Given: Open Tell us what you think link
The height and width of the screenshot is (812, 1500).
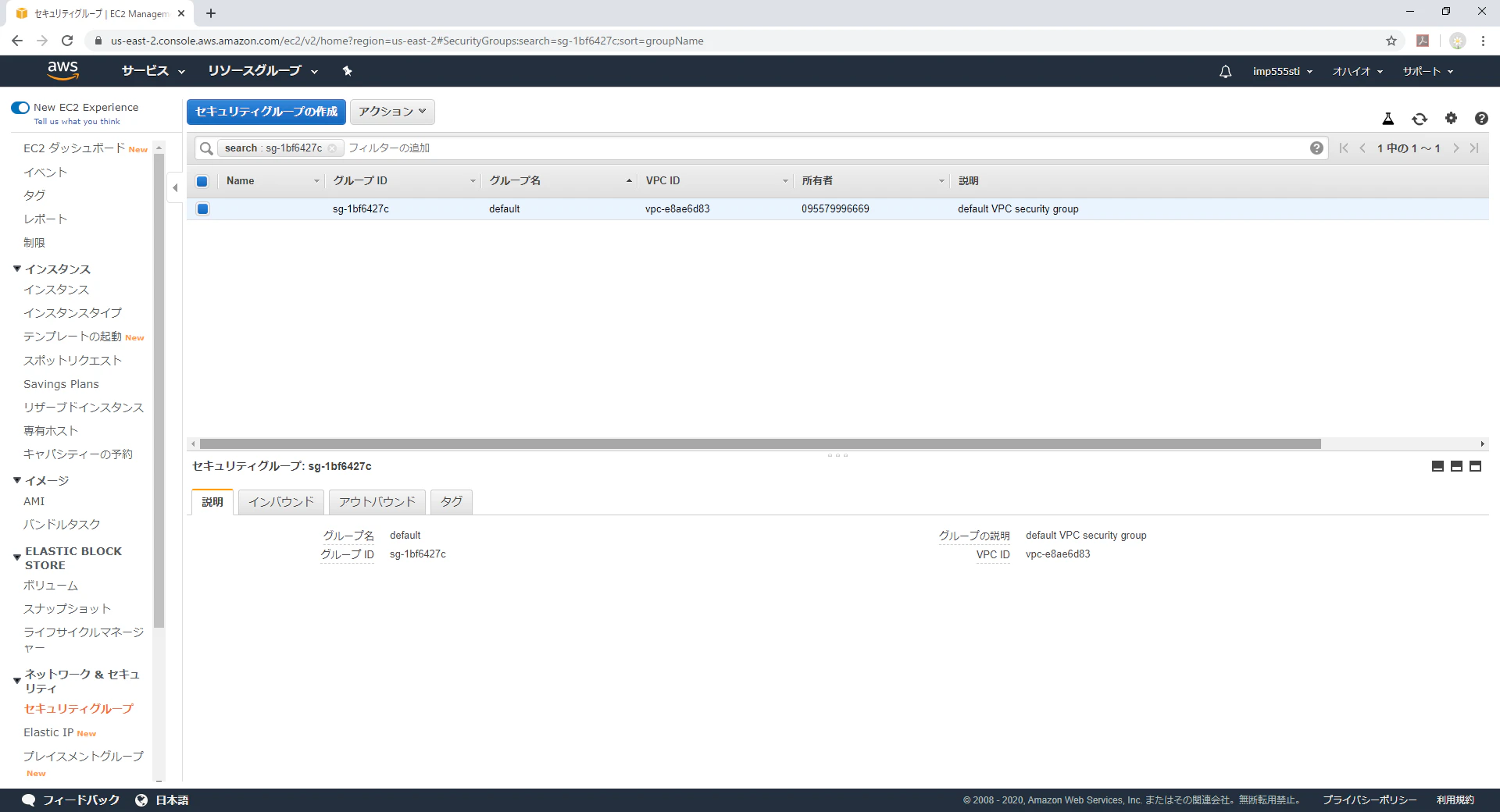Looking at the screenshot, I should (77, 122).
